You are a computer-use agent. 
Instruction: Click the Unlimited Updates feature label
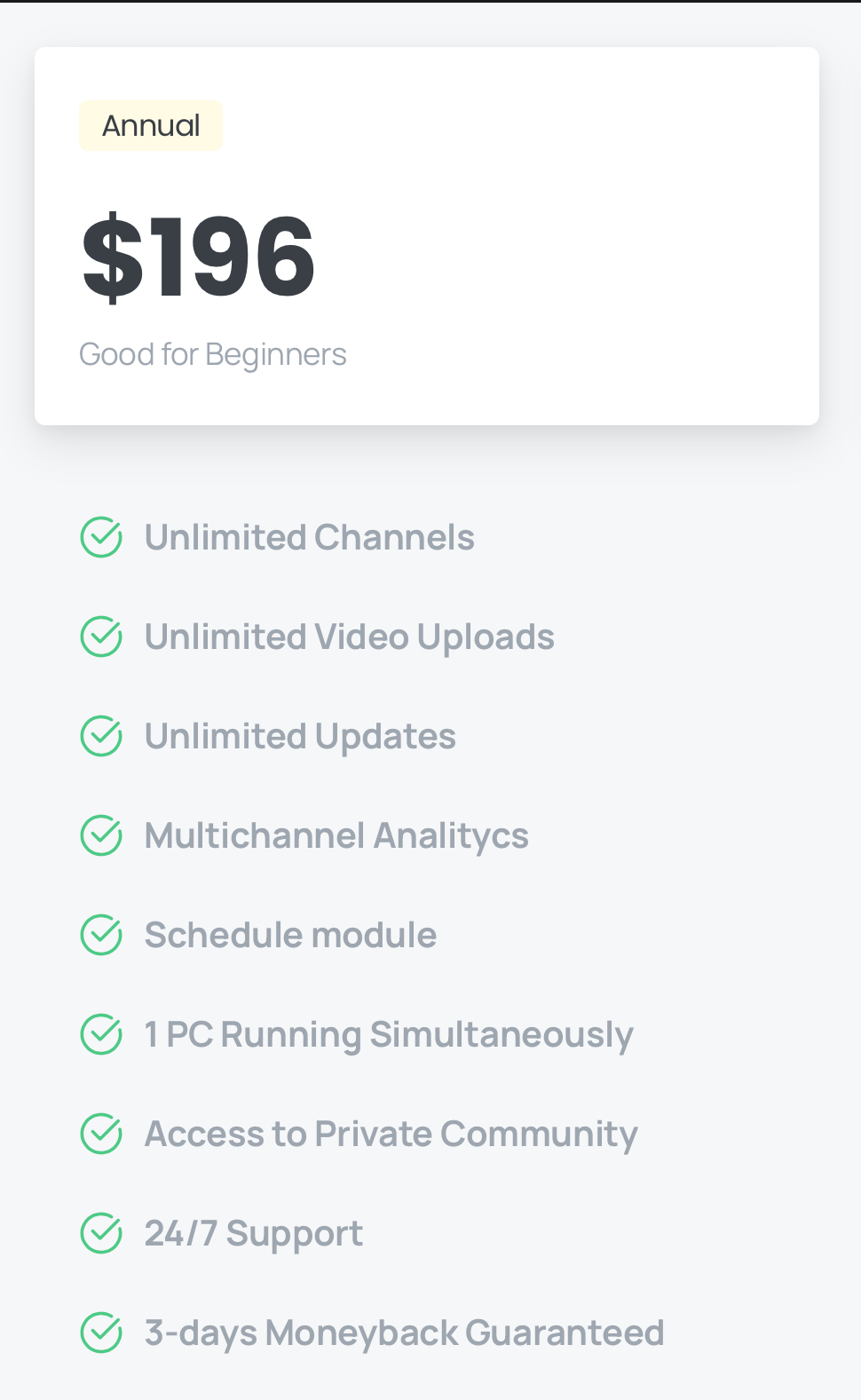pos(300,738)
